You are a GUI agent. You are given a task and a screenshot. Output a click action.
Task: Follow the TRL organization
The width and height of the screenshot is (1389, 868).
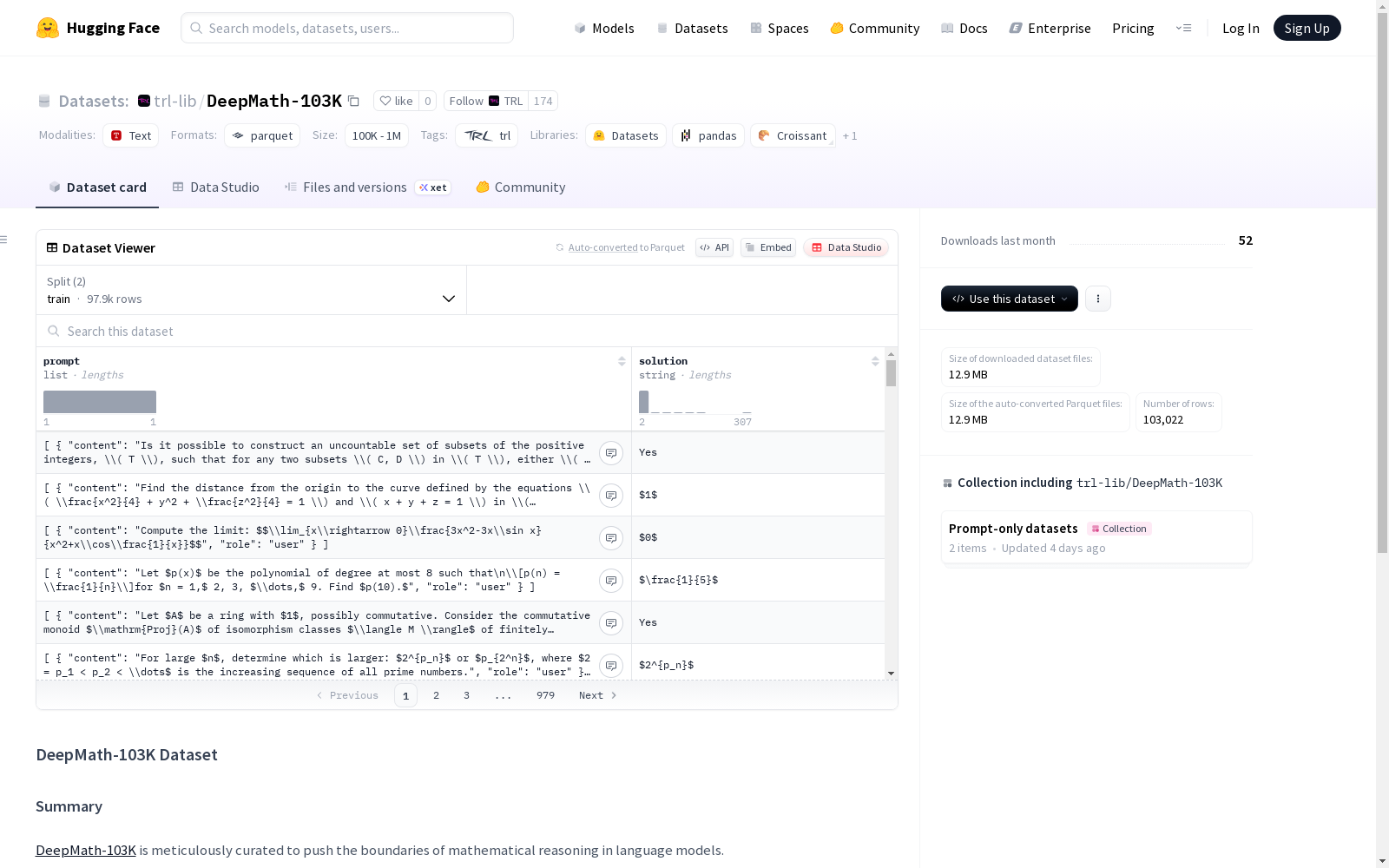[x=486, y=101]
